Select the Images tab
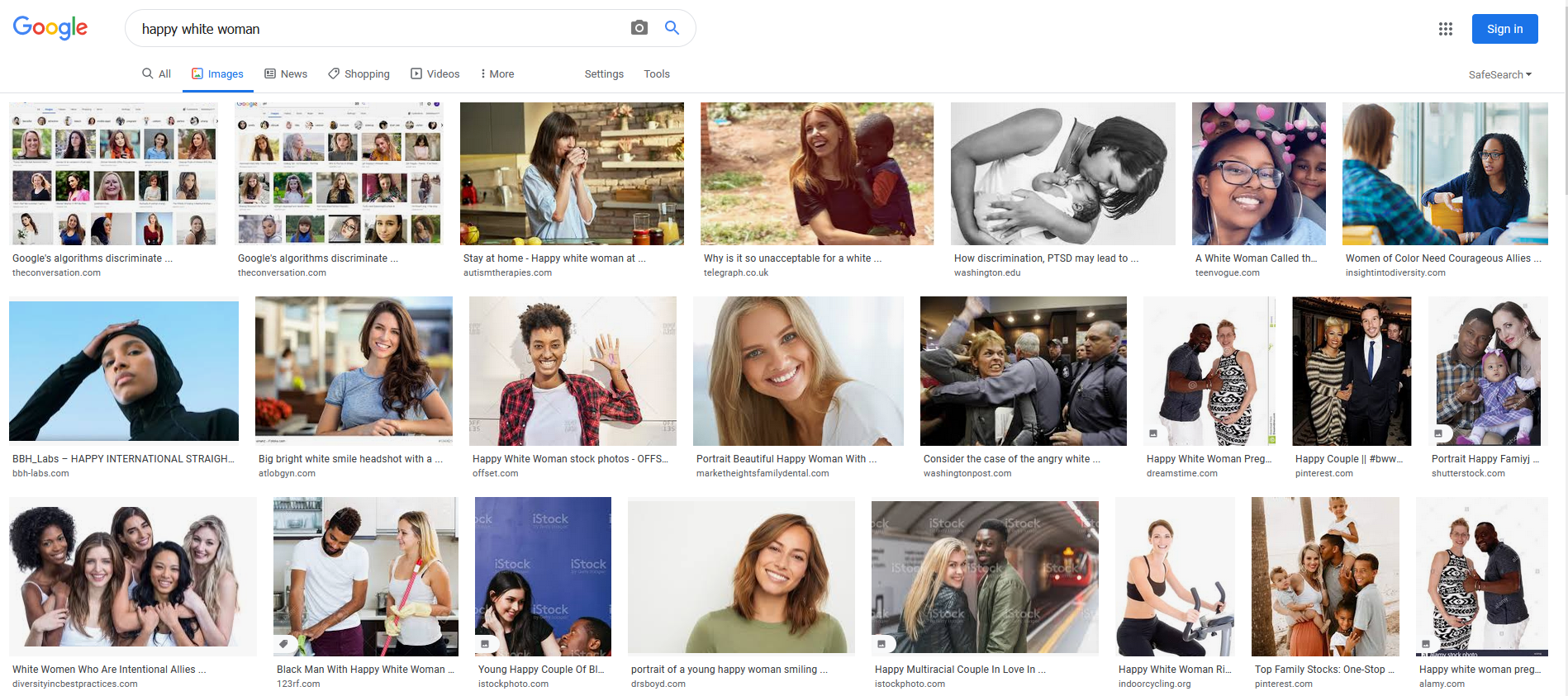 tap(217, 73)
